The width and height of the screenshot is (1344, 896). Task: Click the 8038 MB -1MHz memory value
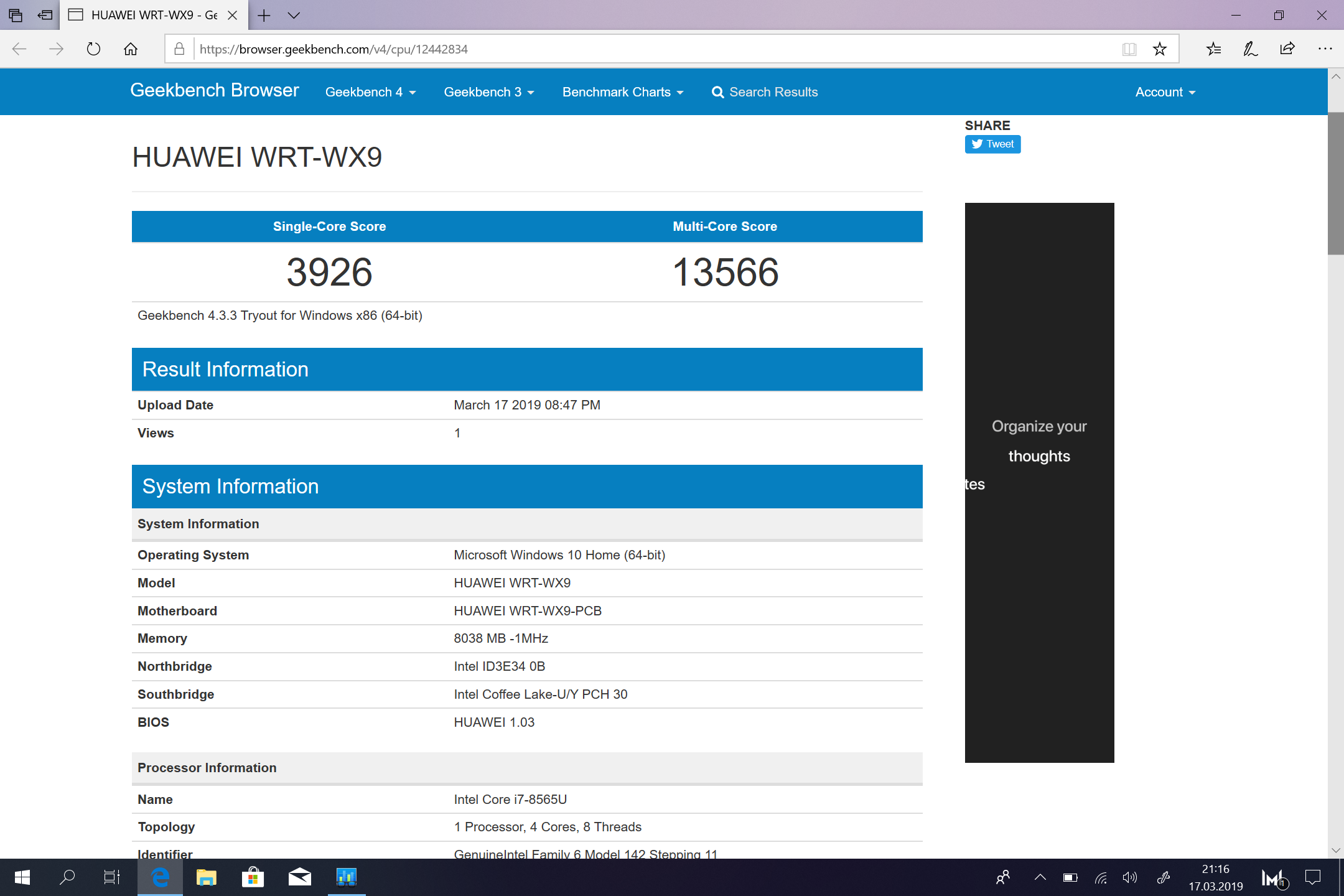[x=501, y=638]
